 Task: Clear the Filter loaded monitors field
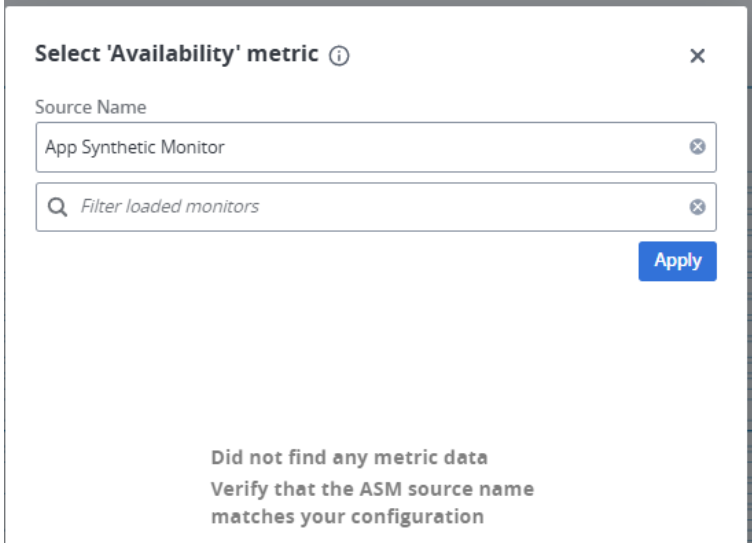[x=698, y=207]
